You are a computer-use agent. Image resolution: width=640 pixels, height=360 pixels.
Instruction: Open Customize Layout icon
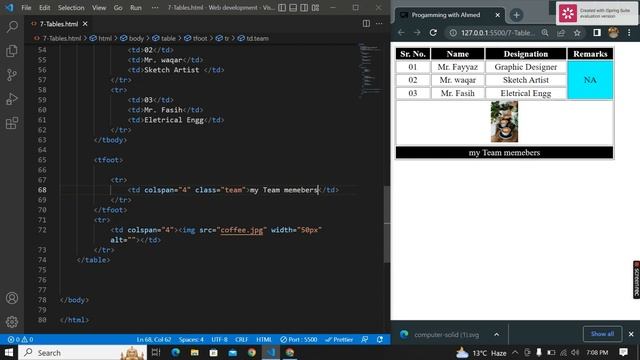click(316, 7)
